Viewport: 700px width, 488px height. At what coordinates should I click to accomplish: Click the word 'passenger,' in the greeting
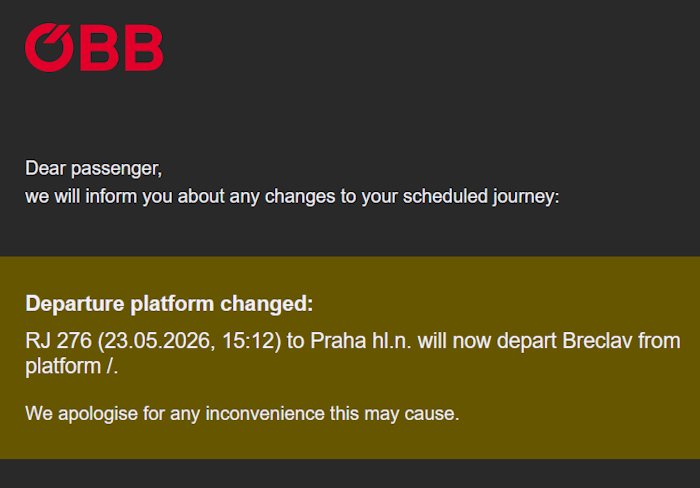click(x=117, y=169)
